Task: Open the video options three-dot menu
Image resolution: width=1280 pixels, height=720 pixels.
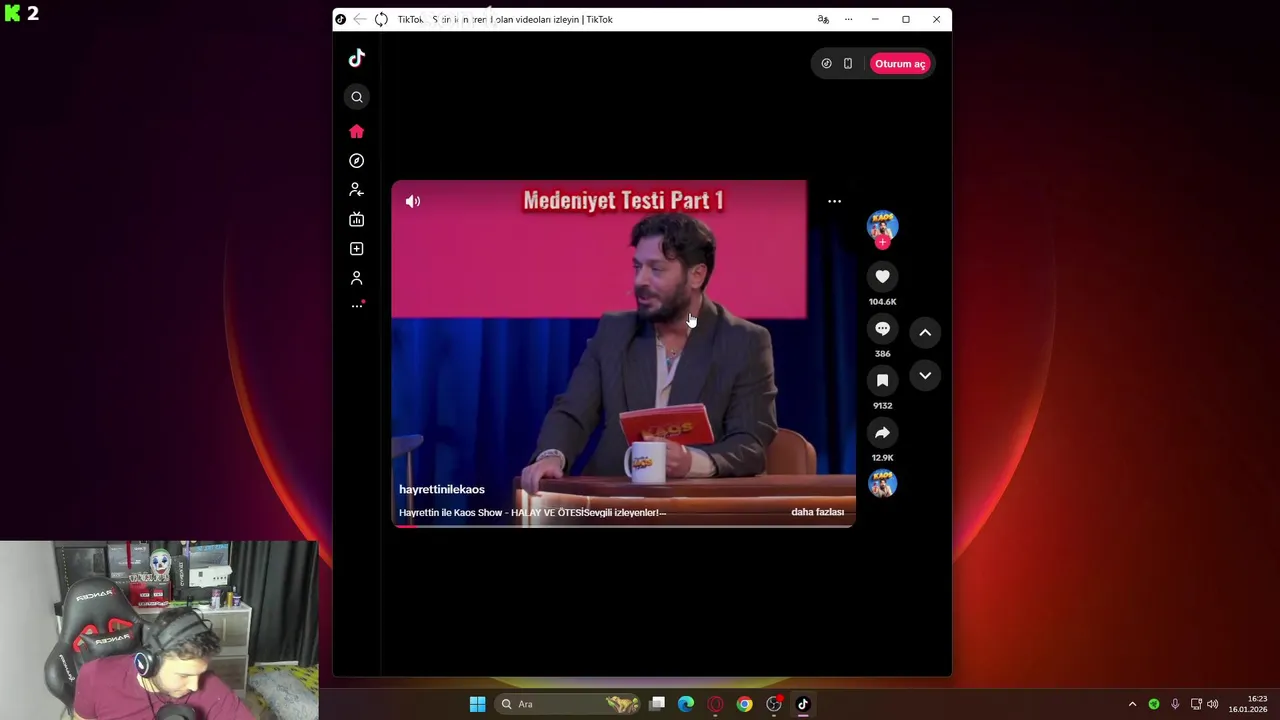Action: [x=835, y=201]
